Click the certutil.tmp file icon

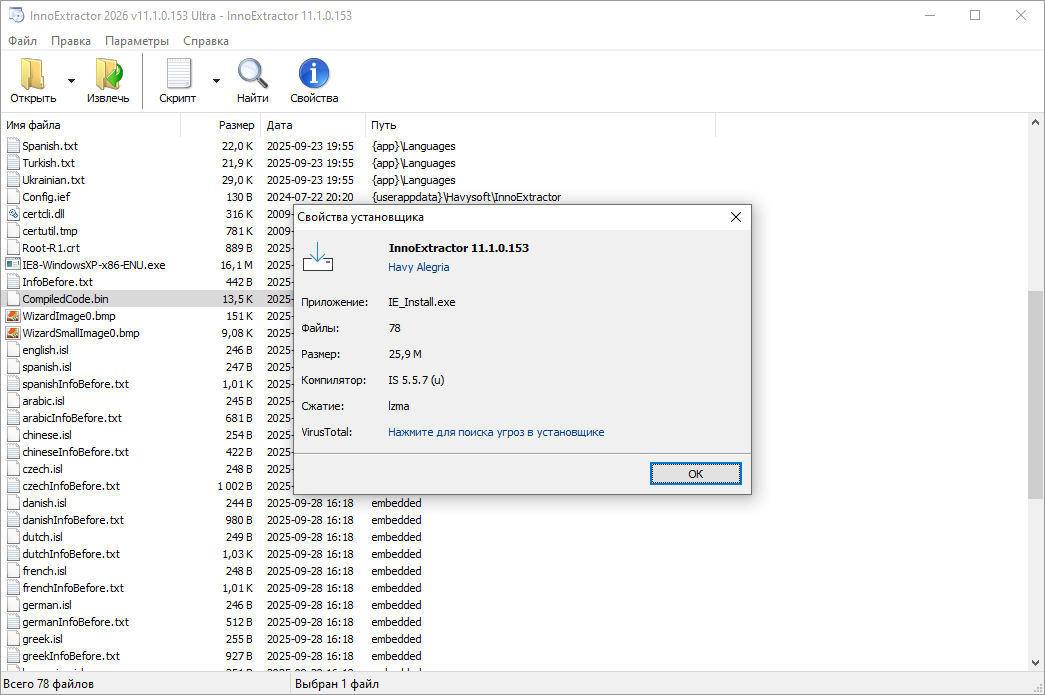coord(13,231)
